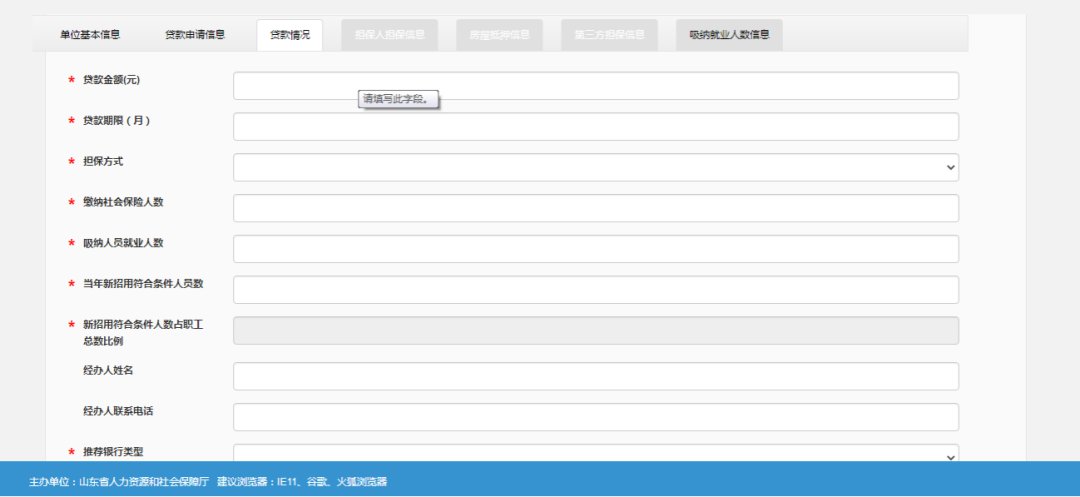Click the 担保方式 dropdown arrow

[x=950, y=168]
